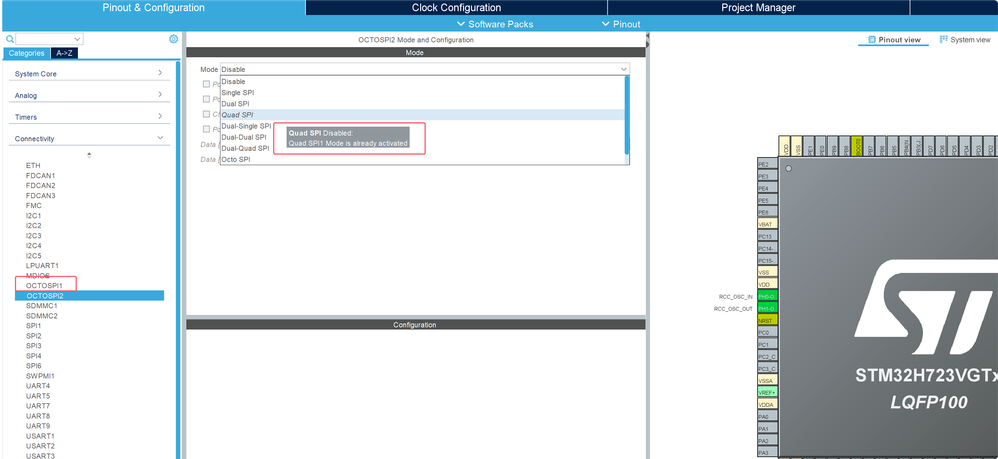This screenshot has height=459, width=998.
Task: Tick the second checkbox under Mode
Action: pyautogui.click(x=206, y=99)
